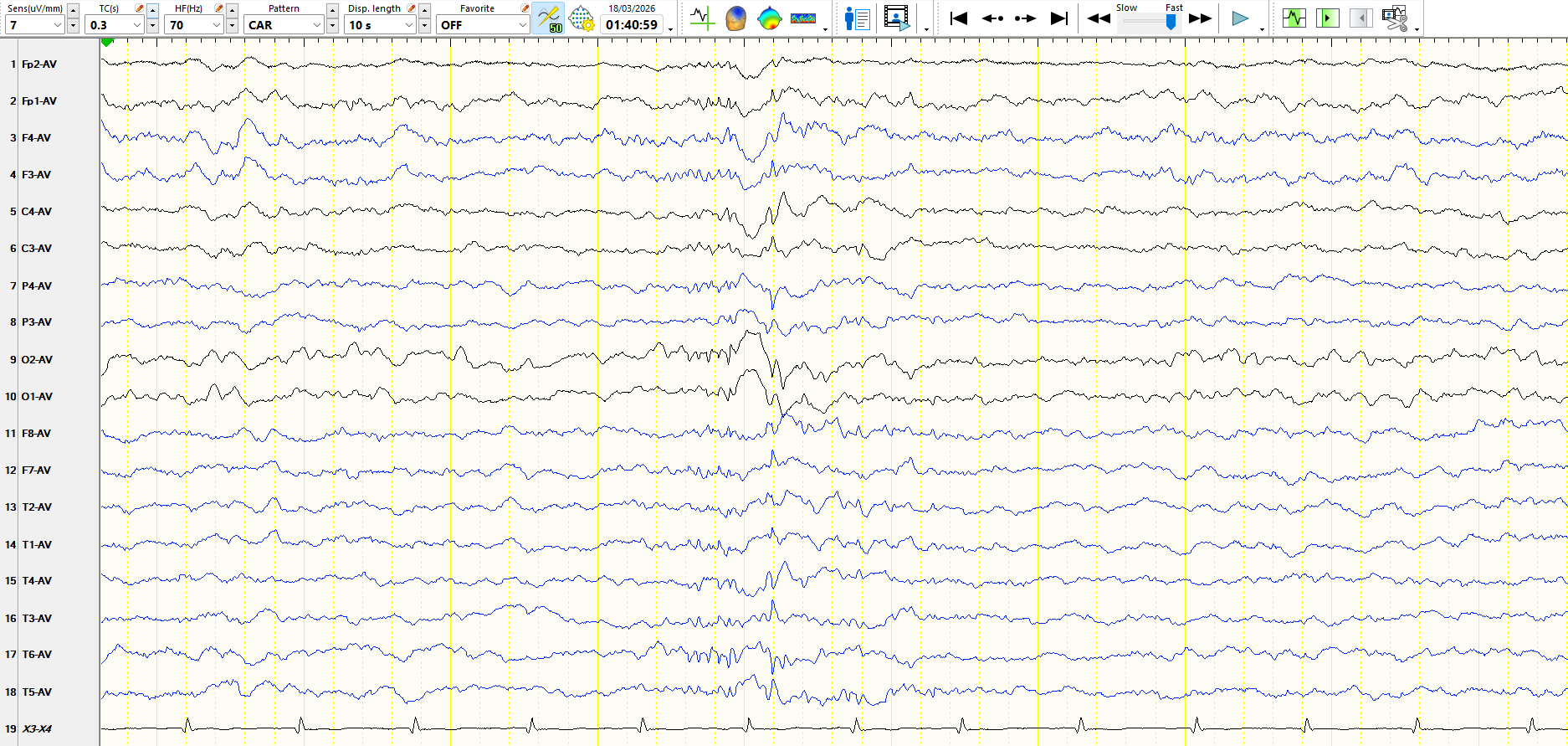Open the patient information panel
1568x746 pixels.
point(857,18)
